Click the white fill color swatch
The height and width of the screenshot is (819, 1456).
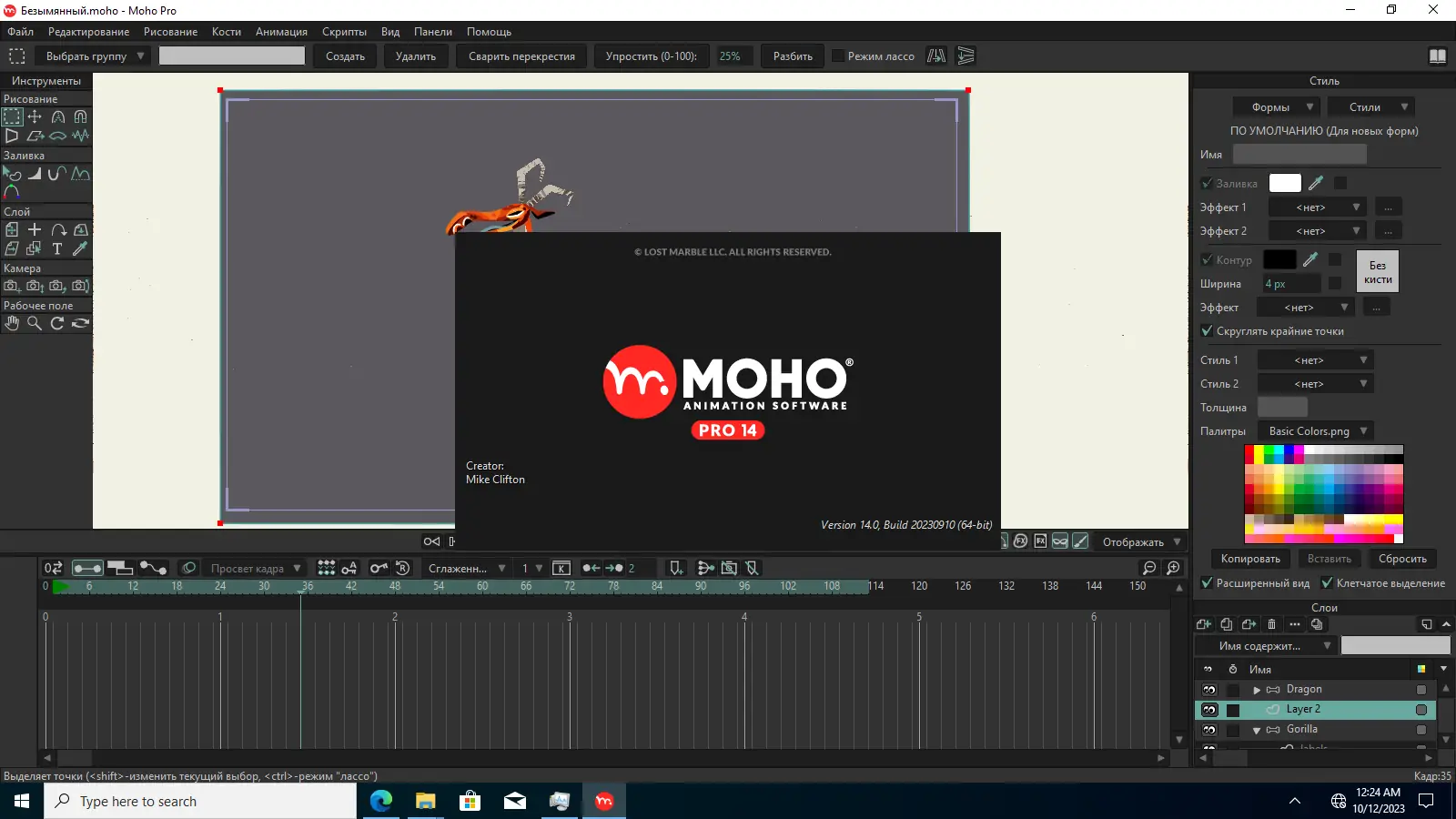pyautogui.click(x=1285, y=183)
